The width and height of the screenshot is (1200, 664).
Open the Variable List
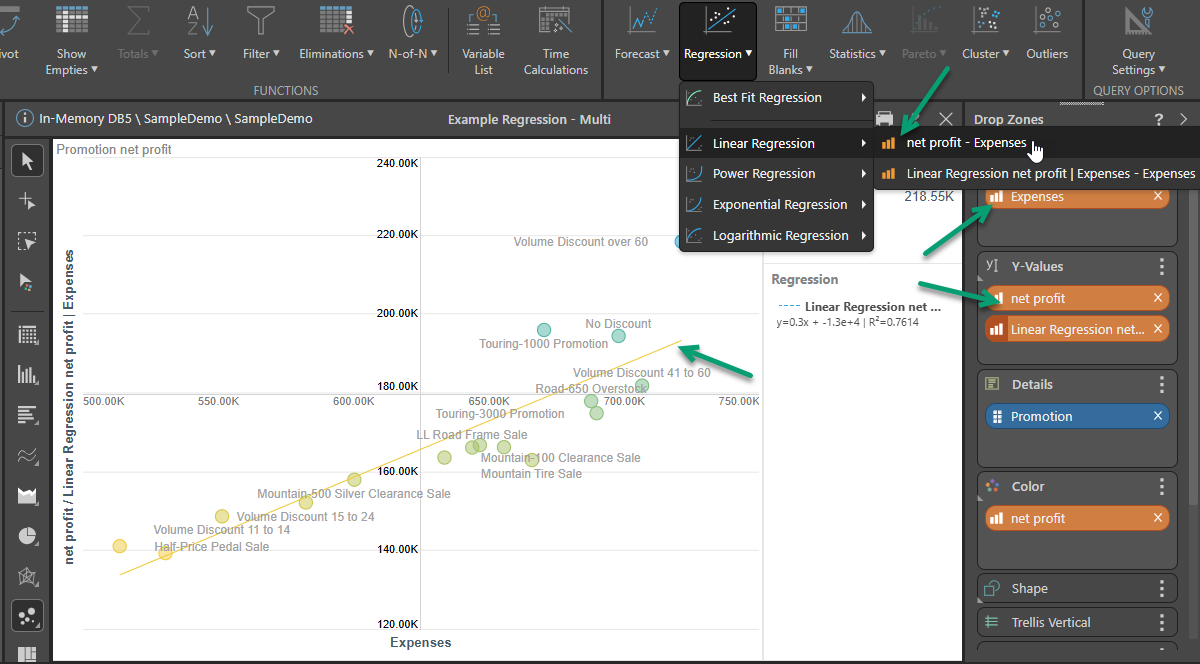pos(483,41)
